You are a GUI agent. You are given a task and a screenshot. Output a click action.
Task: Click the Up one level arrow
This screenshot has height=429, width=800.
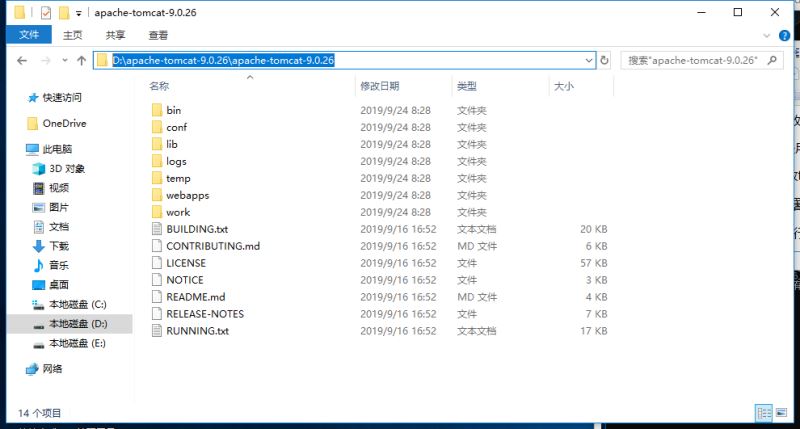[81, 61]
